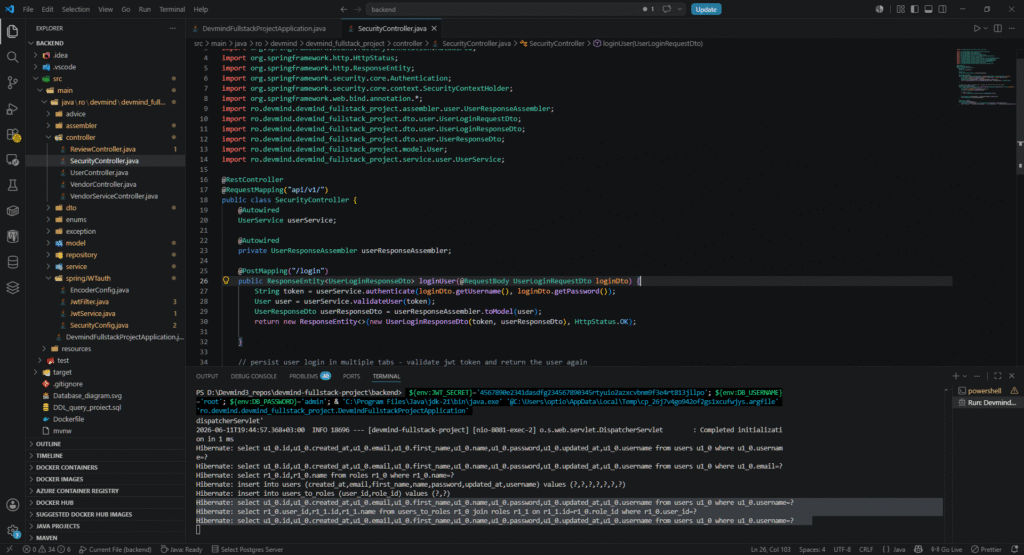
Task: Click the remote window status bar icon
Action: [x=9, y=549]
